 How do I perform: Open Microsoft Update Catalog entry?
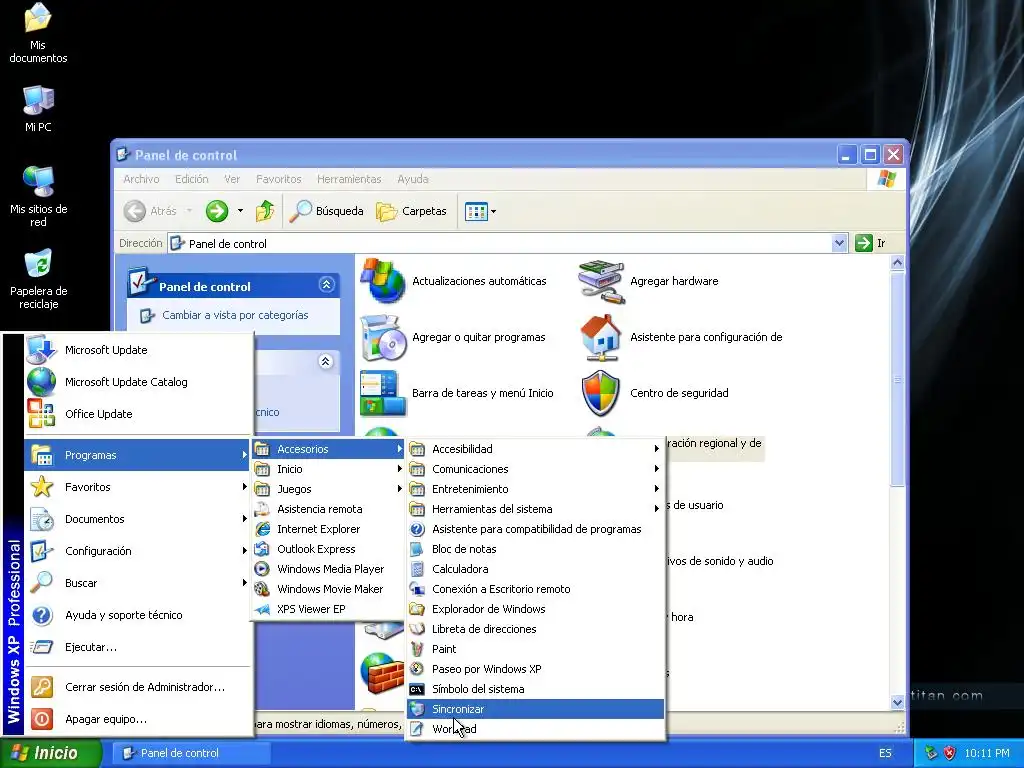pos(138,382)
